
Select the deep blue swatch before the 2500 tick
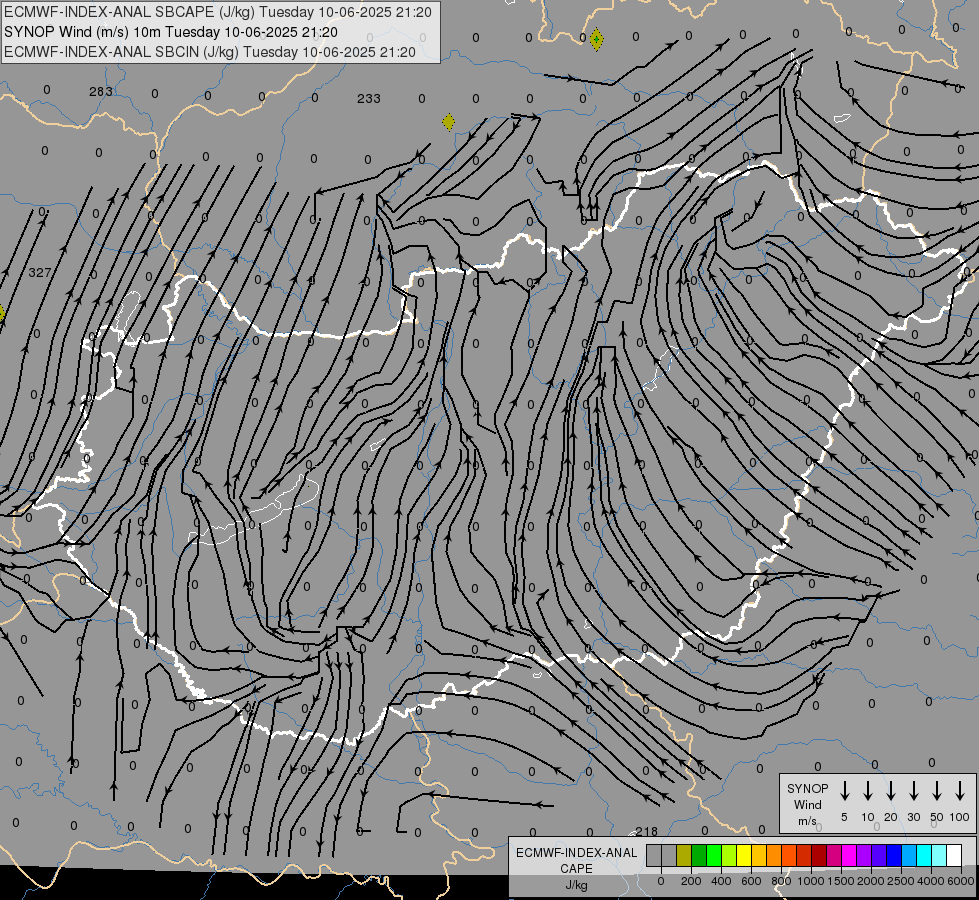point(895,855)
